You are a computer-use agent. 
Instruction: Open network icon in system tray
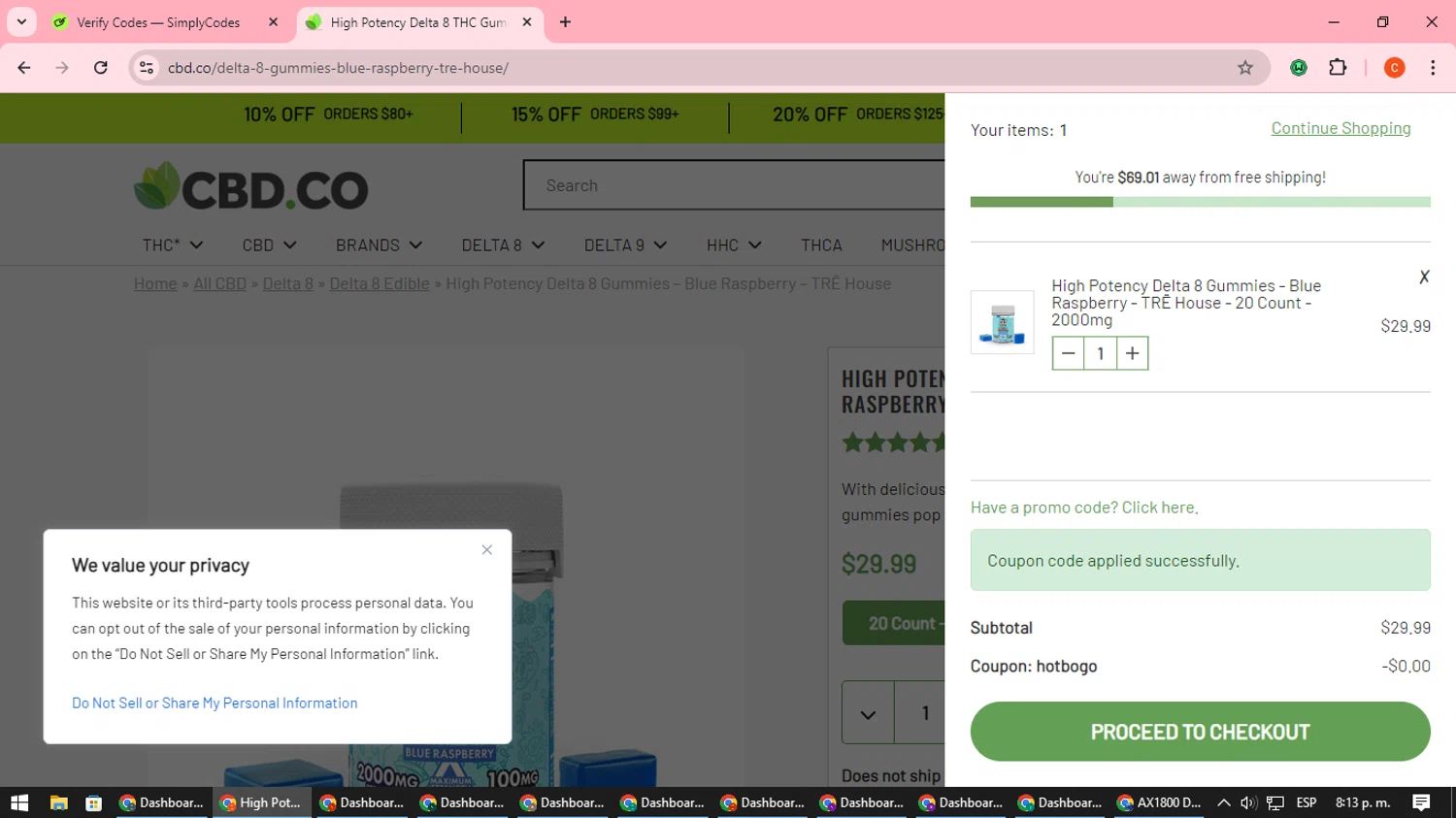[1275, 802]
